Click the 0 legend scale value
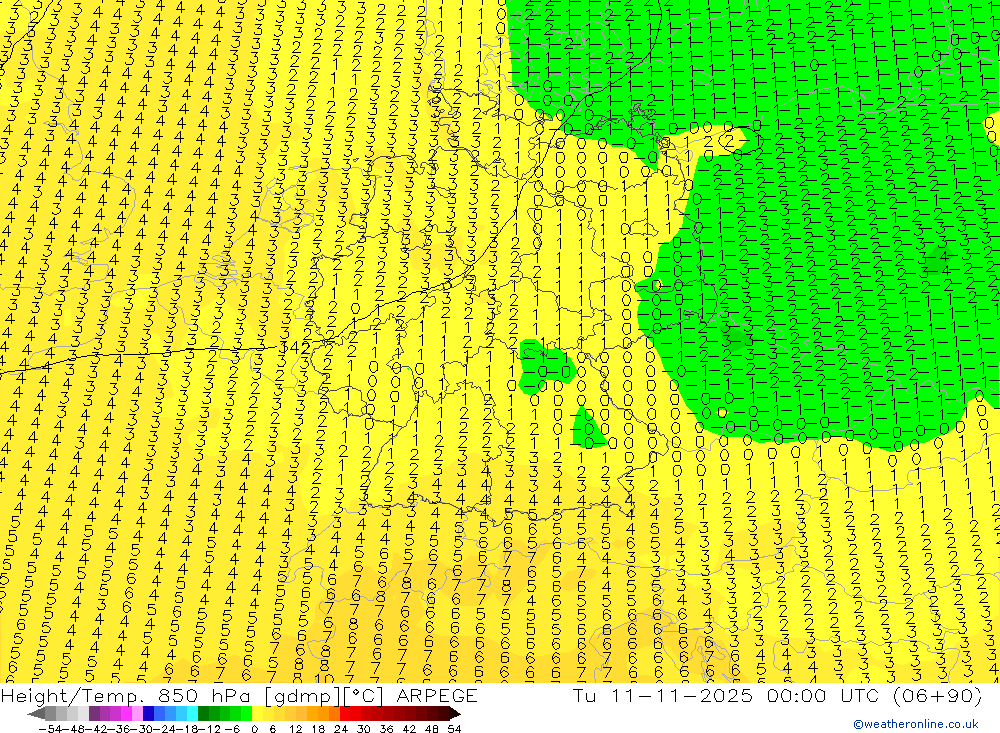1000x733 pixels. tap(254, 729)
